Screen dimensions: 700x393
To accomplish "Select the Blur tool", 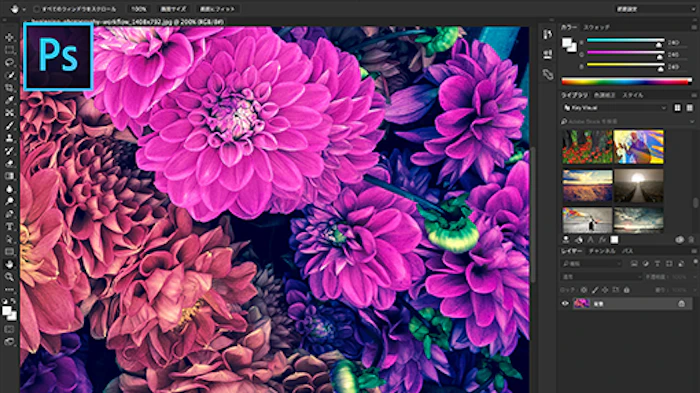I will coord(9,188).
